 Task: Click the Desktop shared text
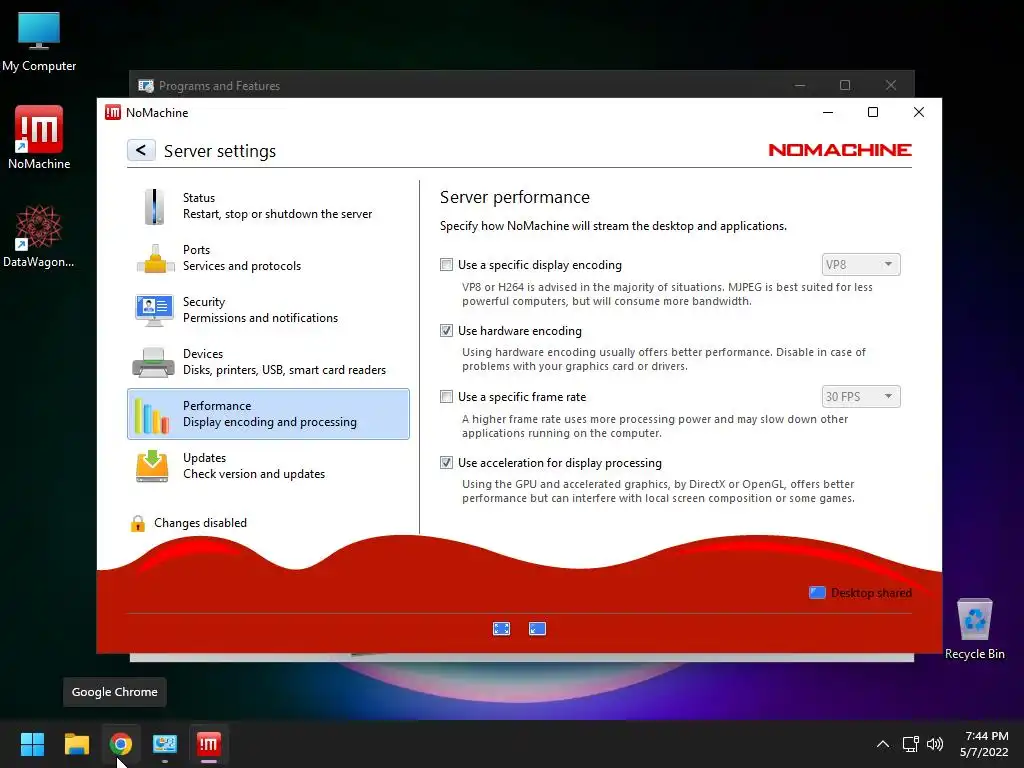871,593
